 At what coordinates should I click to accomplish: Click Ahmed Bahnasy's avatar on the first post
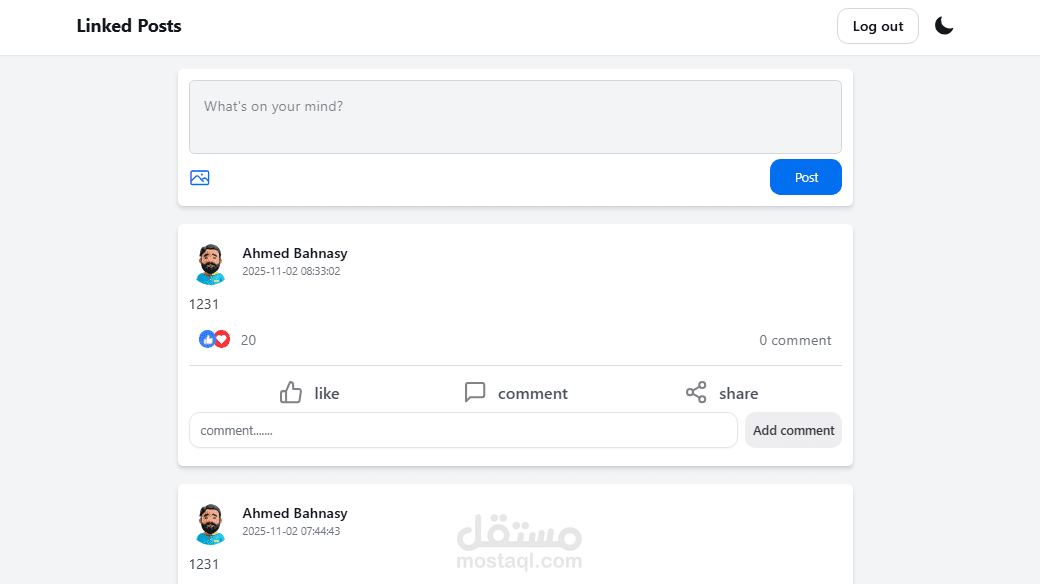(211, 262)
